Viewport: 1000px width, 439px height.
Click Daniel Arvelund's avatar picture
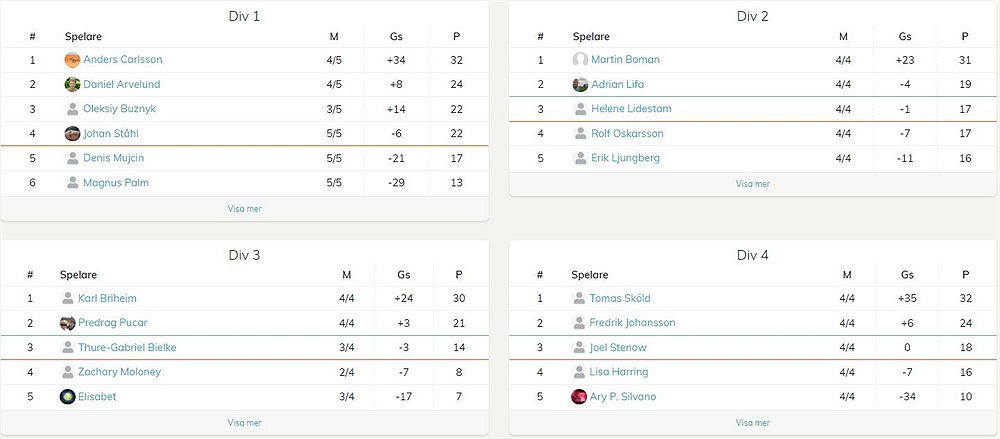pyautogui.click(x=72, y=84)
